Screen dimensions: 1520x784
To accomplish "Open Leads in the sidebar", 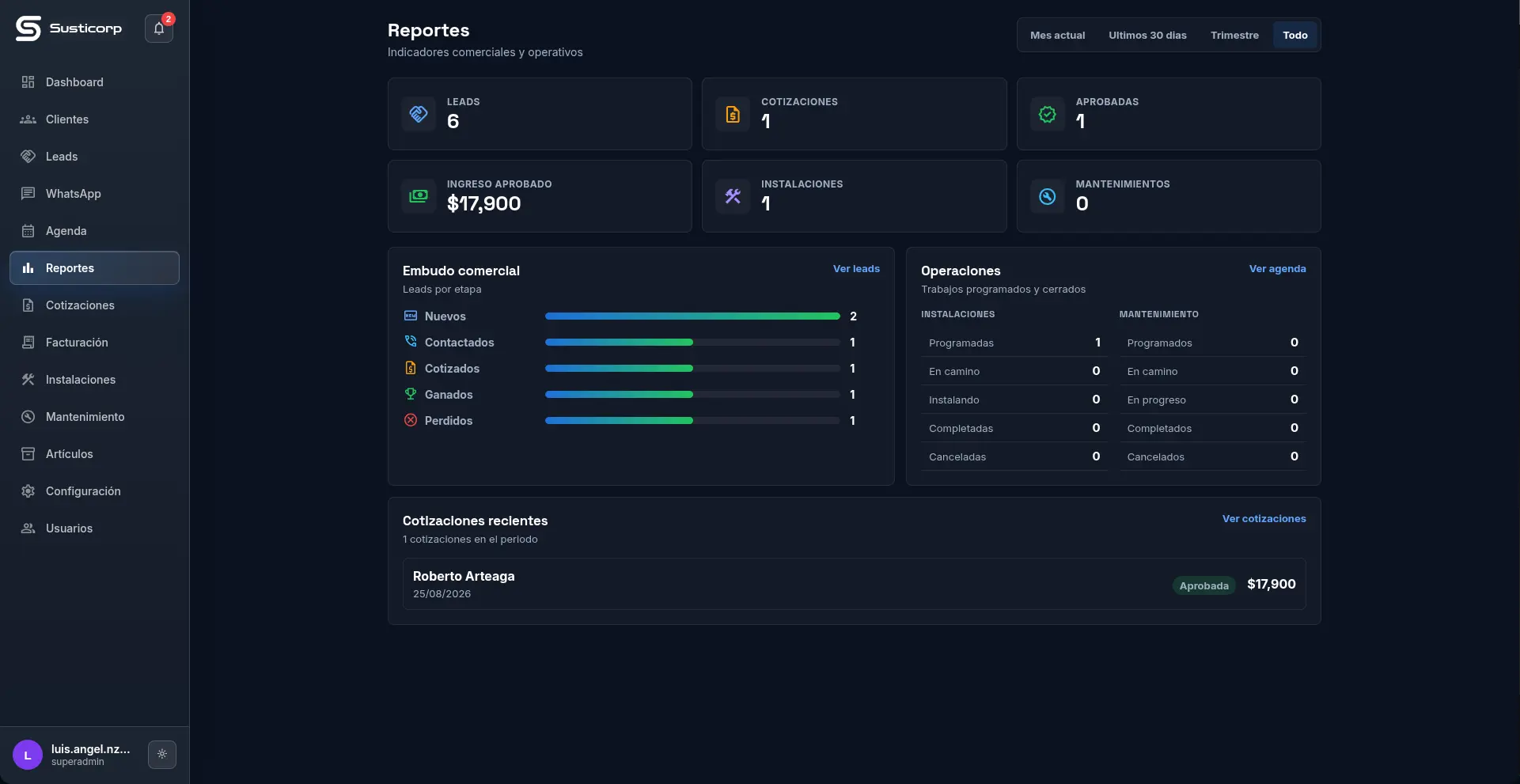I will point(94,157).
